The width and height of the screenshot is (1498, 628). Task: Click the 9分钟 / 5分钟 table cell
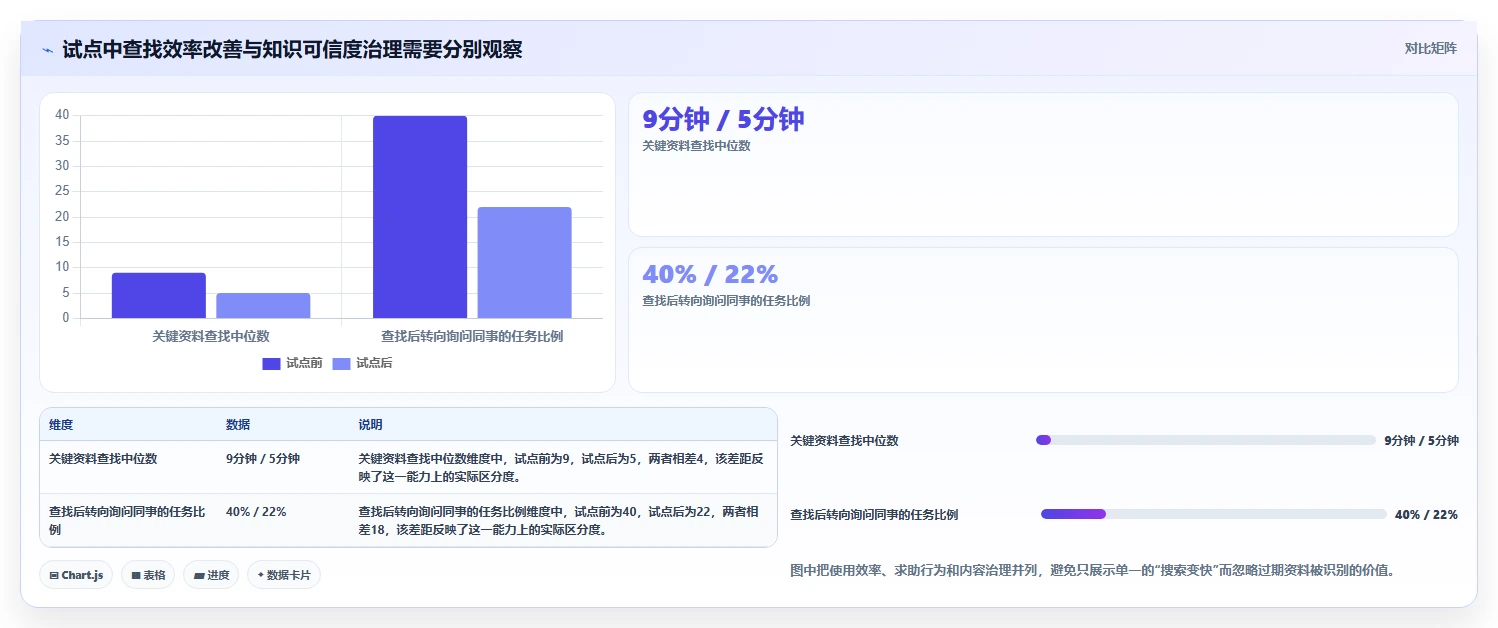(x=263, y=459)
